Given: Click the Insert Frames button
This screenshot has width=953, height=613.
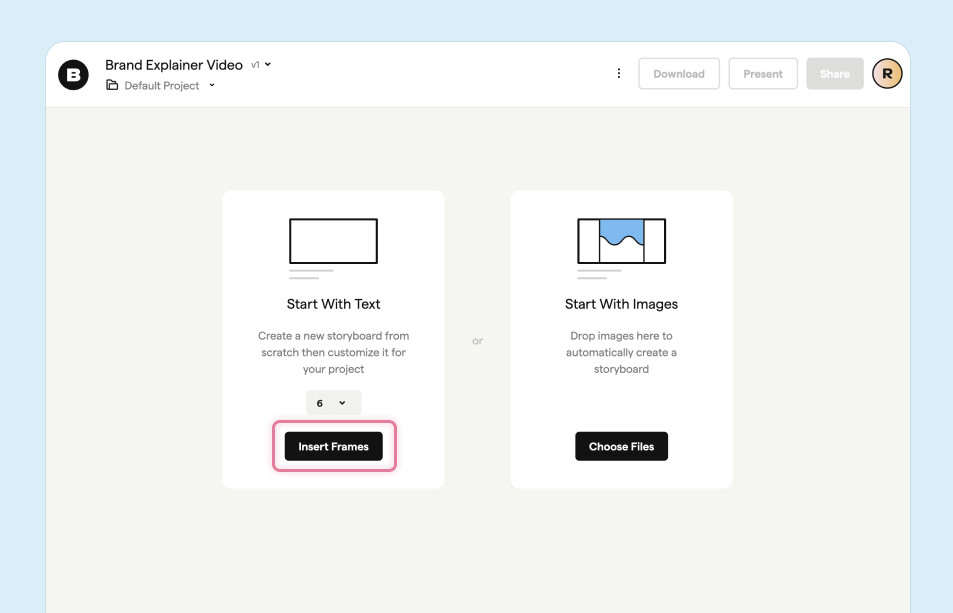Looking at the screenshot, I should click(333, 446).
